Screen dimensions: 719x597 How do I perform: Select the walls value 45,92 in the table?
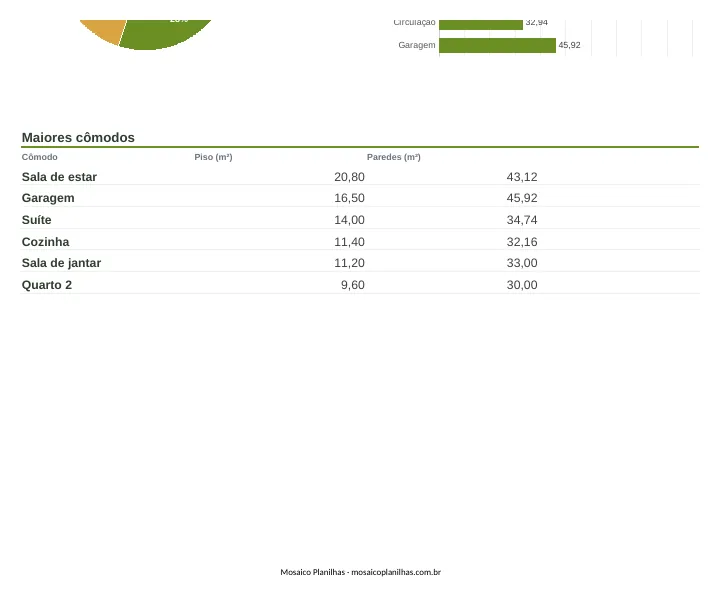click(522, 198)
